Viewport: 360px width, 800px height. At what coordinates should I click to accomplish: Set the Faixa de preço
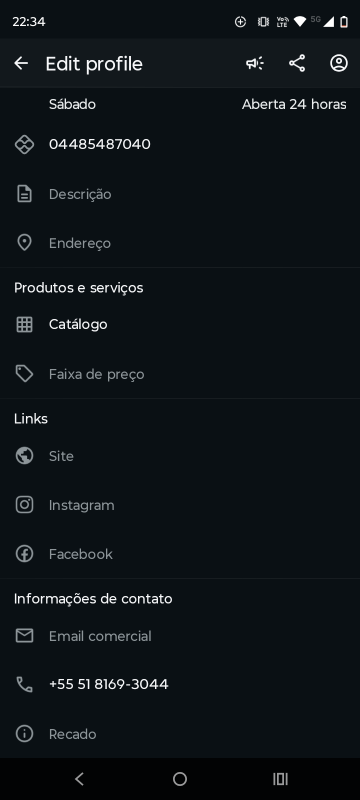tap(180, 374)
